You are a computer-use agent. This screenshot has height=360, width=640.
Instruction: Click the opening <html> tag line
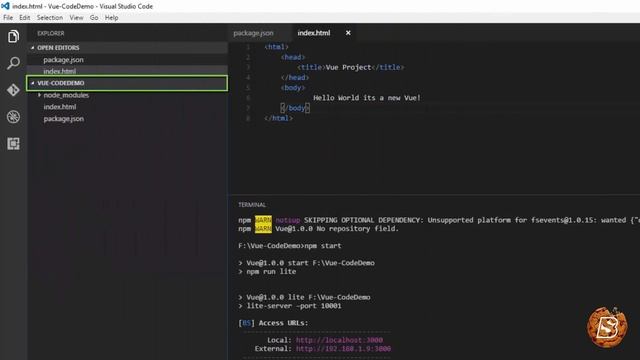tap(276, 47)
